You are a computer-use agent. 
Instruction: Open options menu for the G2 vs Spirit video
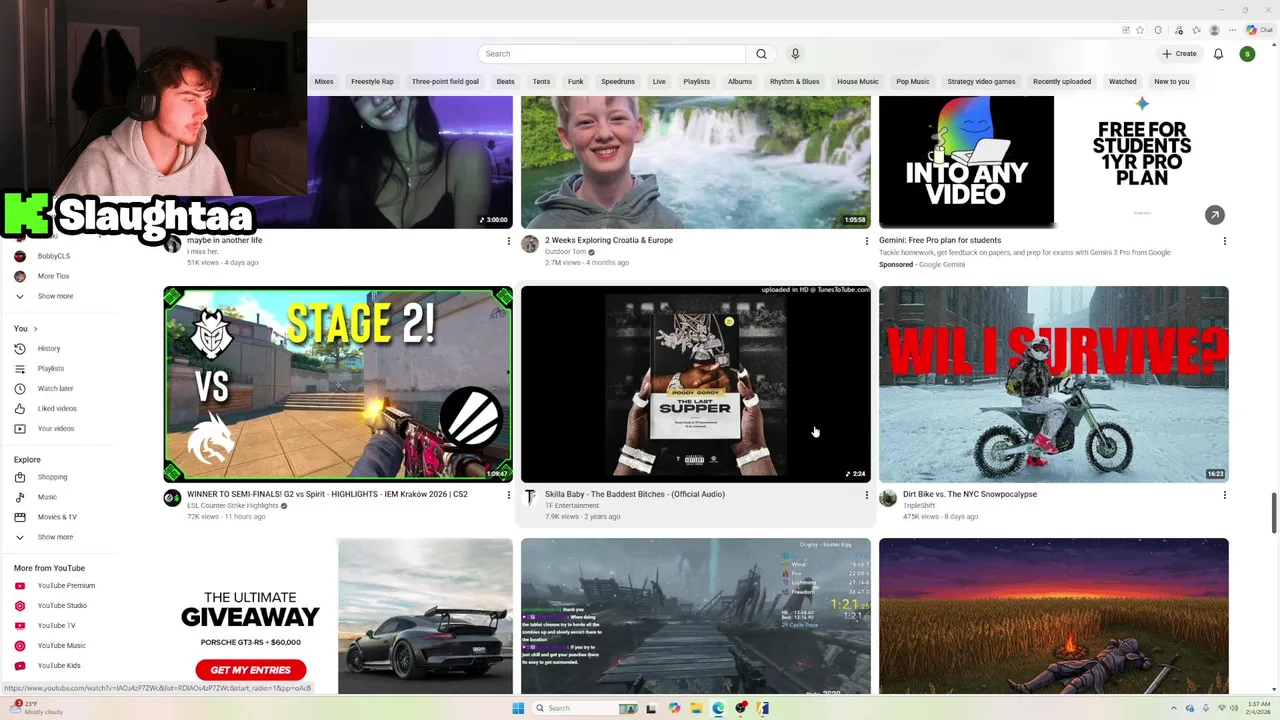[x=508, y=495]
